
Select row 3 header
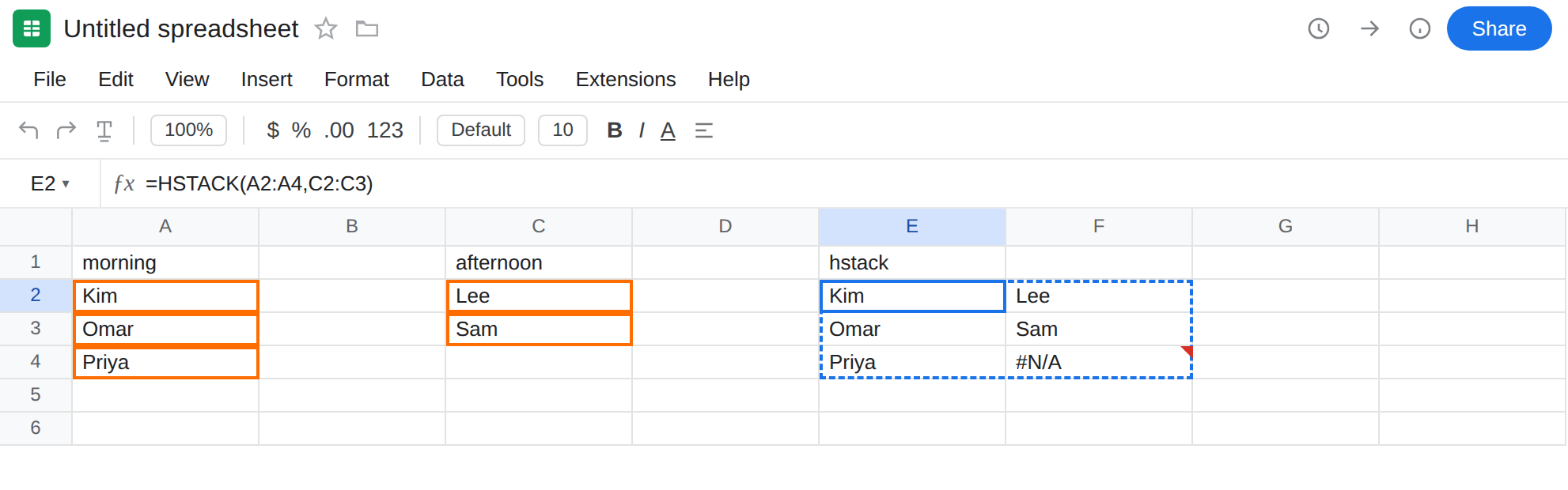point(36,329)
